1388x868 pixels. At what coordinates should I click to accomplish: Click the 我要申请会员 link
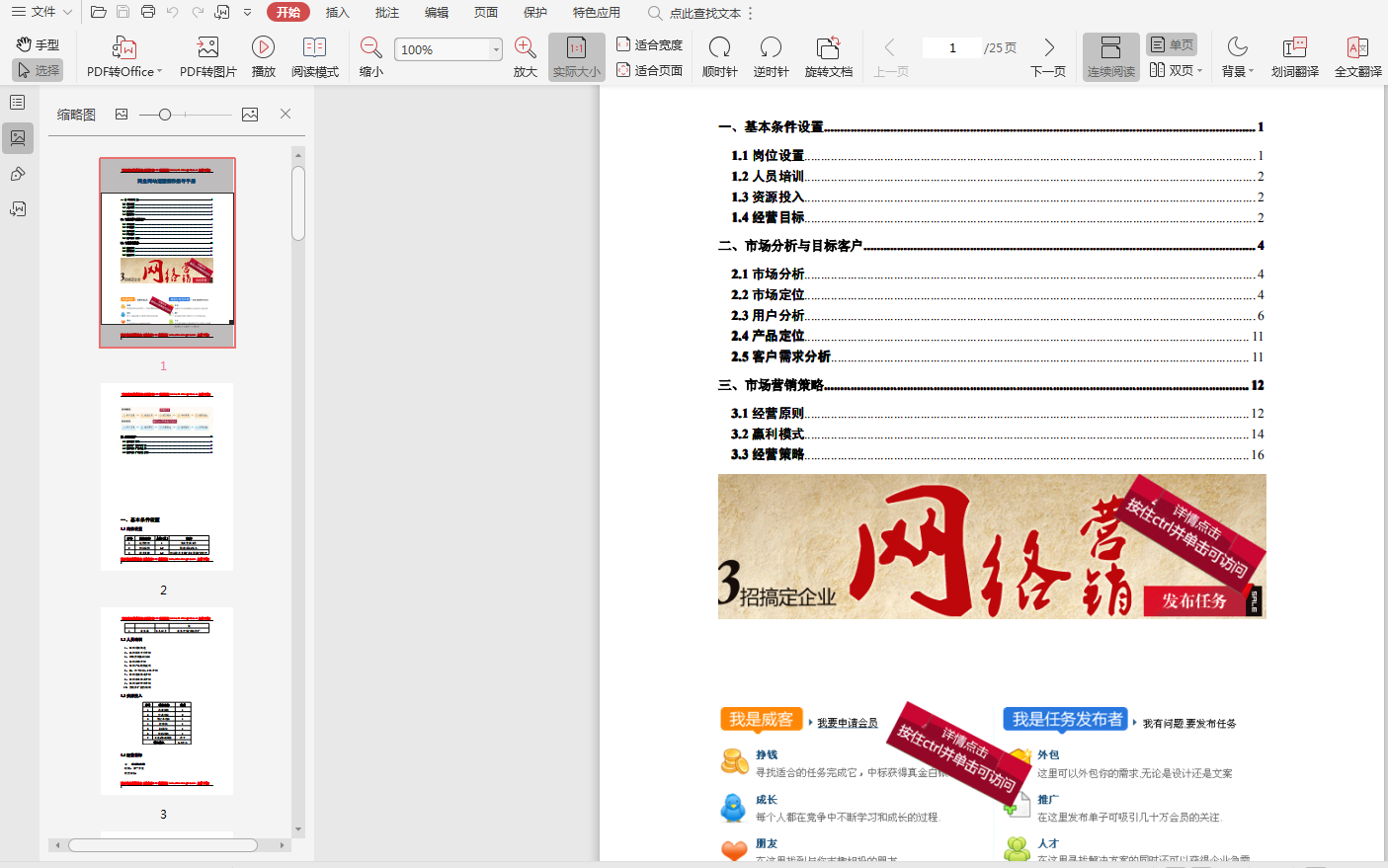(848, 723)
